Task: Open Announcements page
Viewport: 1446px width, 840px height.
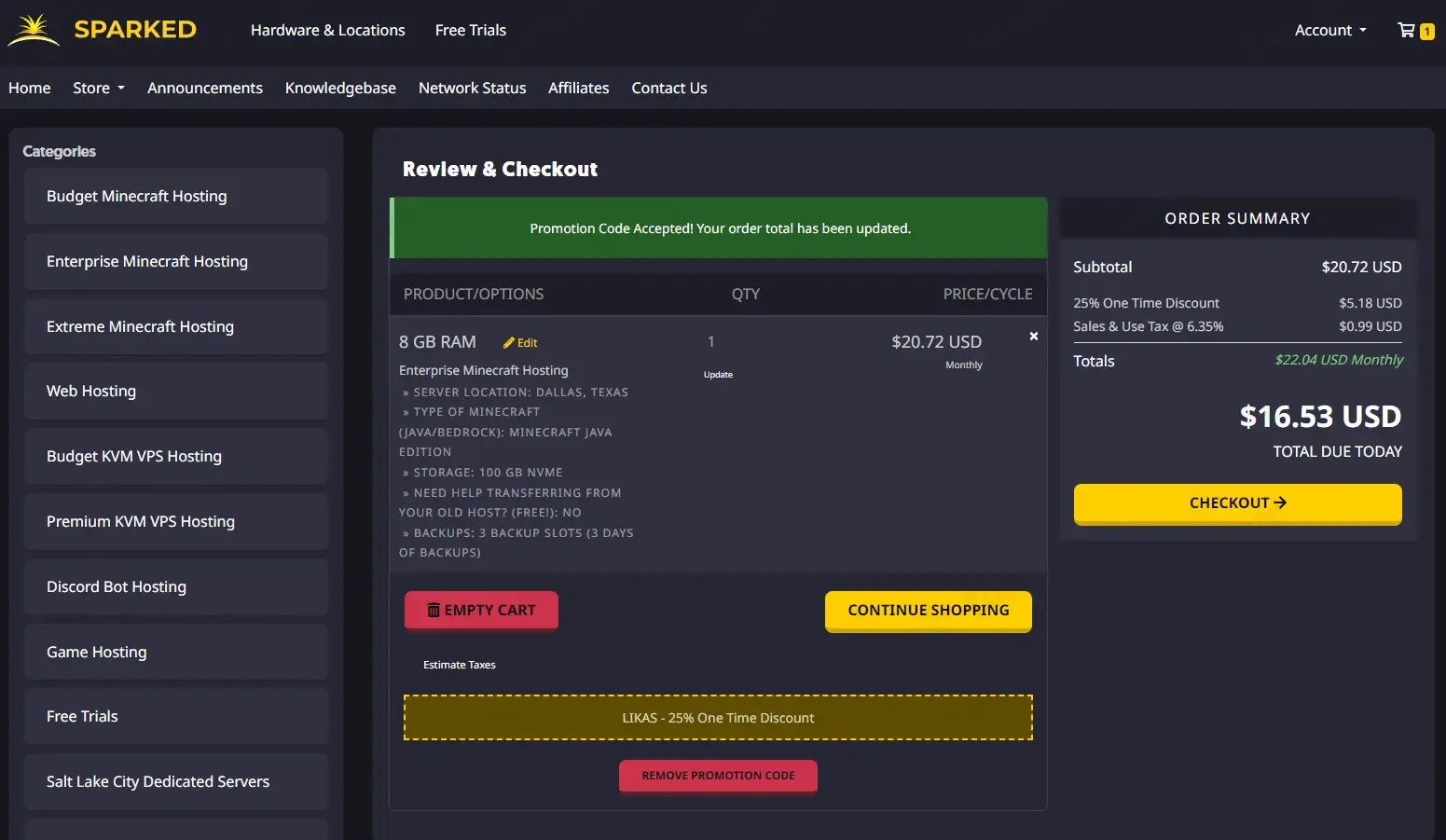Action: click(205, 88)
